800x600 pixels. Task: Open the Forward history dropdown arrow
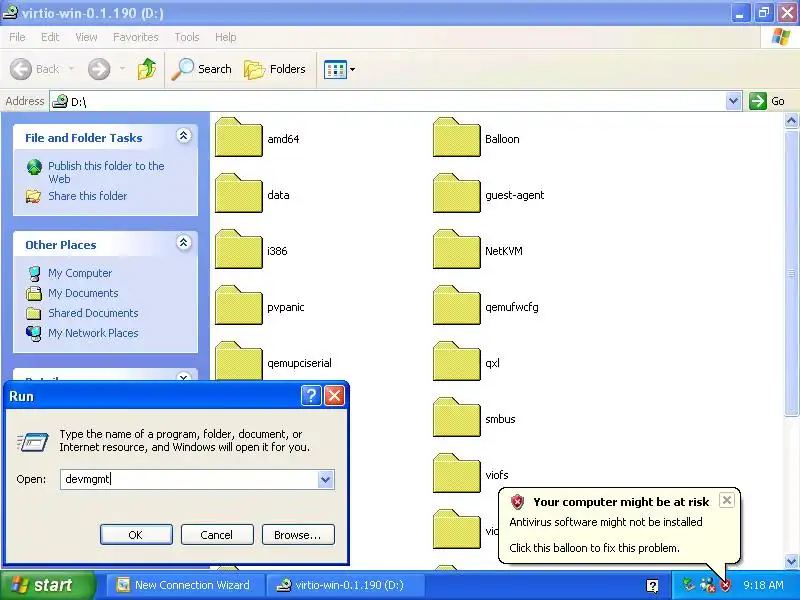[x=122, y=69]
